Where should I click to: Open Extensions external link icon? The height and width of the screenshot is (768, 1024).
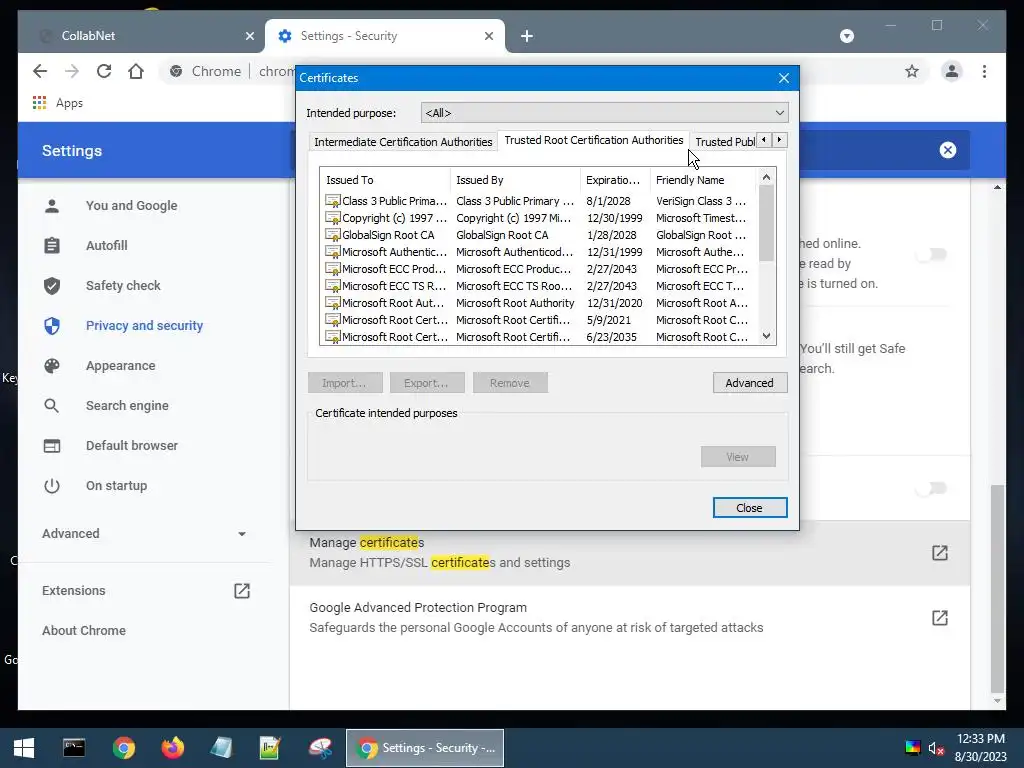tap(242, 590)
